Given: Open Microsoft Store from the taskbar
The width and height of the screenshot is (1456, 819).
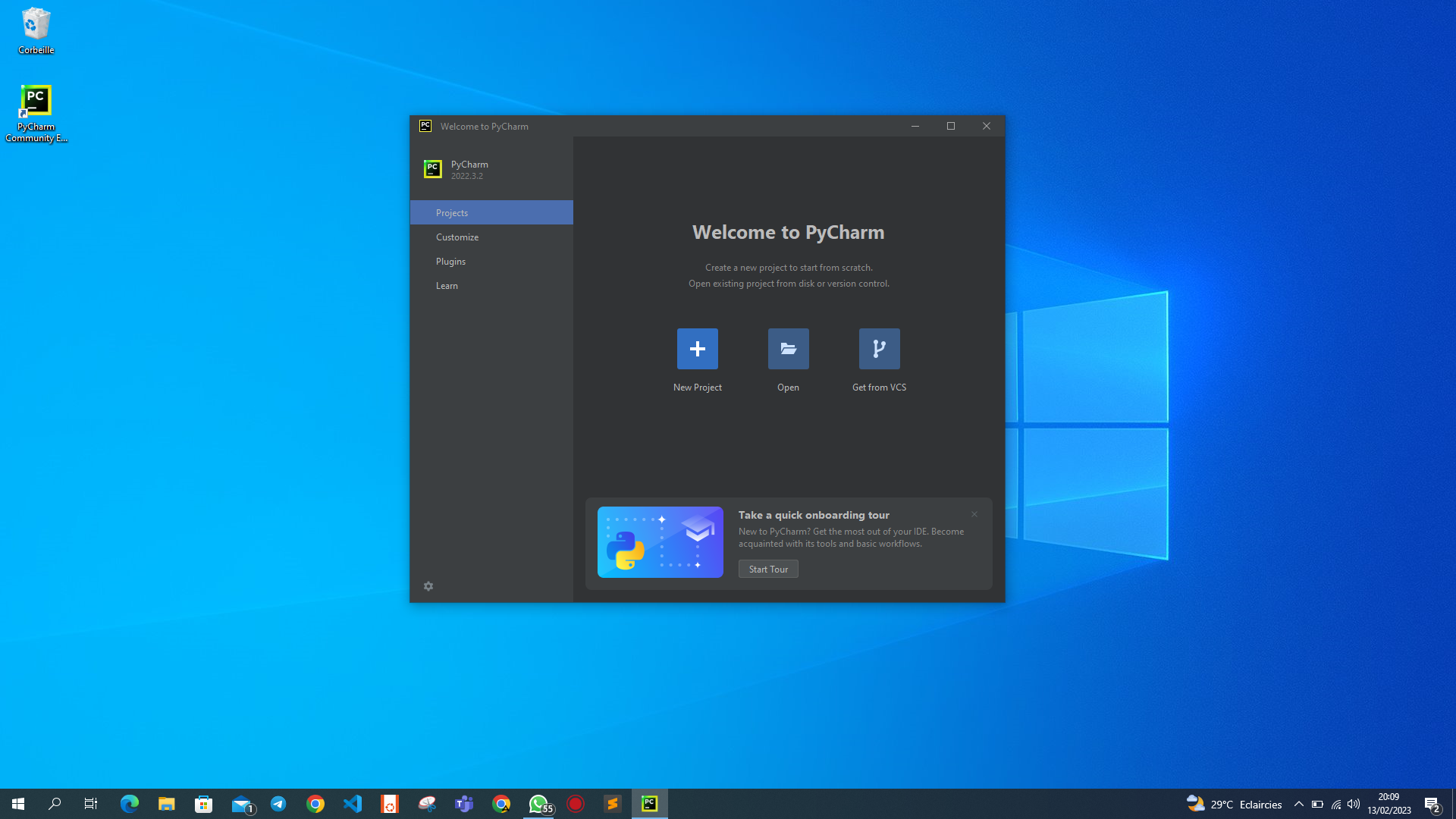Looking at the screenshot, I should 204,804.
